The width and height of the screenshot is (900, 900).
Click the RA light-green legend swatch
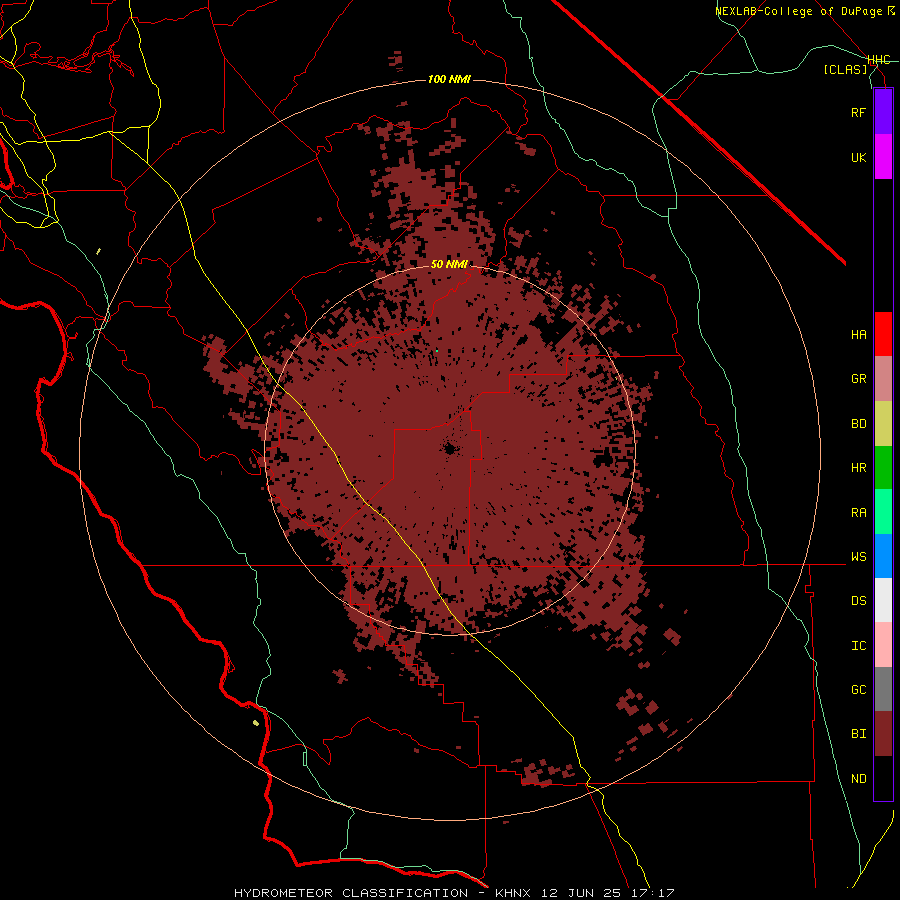883,512
